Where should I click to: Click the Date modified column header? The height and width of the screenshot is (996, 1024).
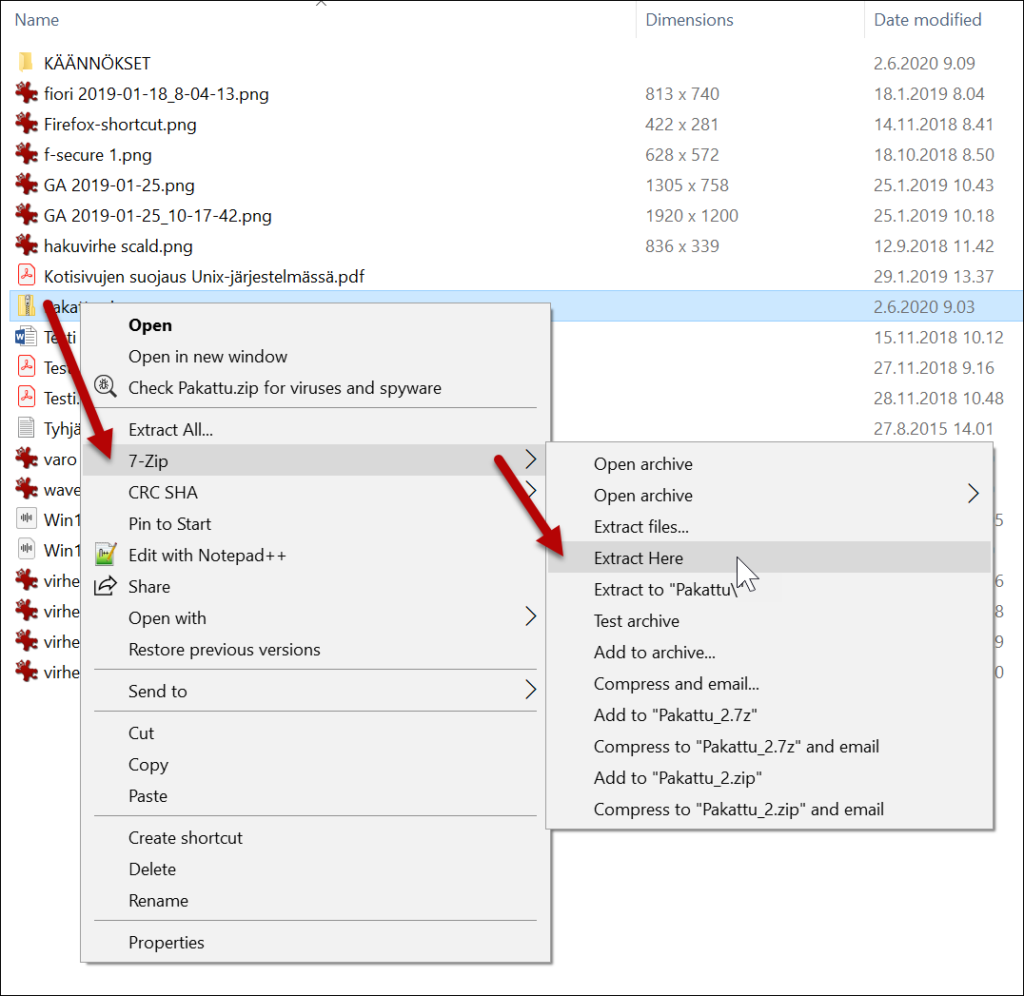click(x=926, y=19)
